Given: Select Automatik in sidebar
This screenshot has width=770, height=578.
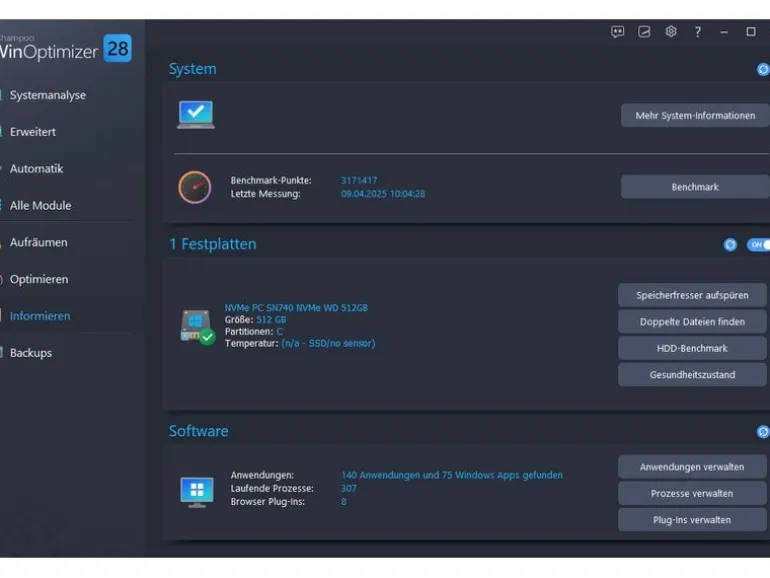Looking at the screenshot, I should point(36,168).
